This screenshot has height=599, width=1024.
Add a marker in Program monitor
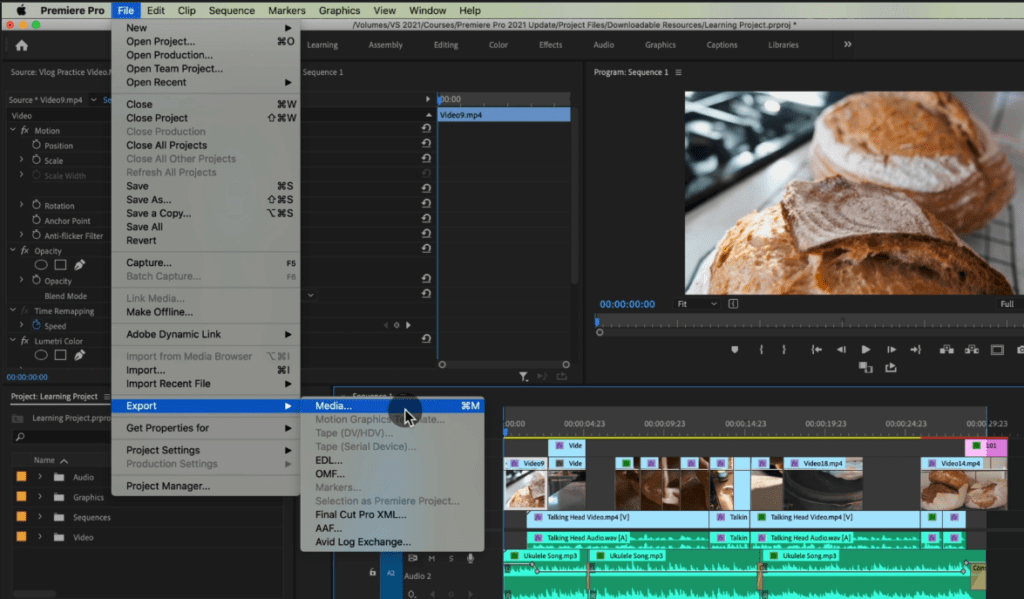(735, 350)
